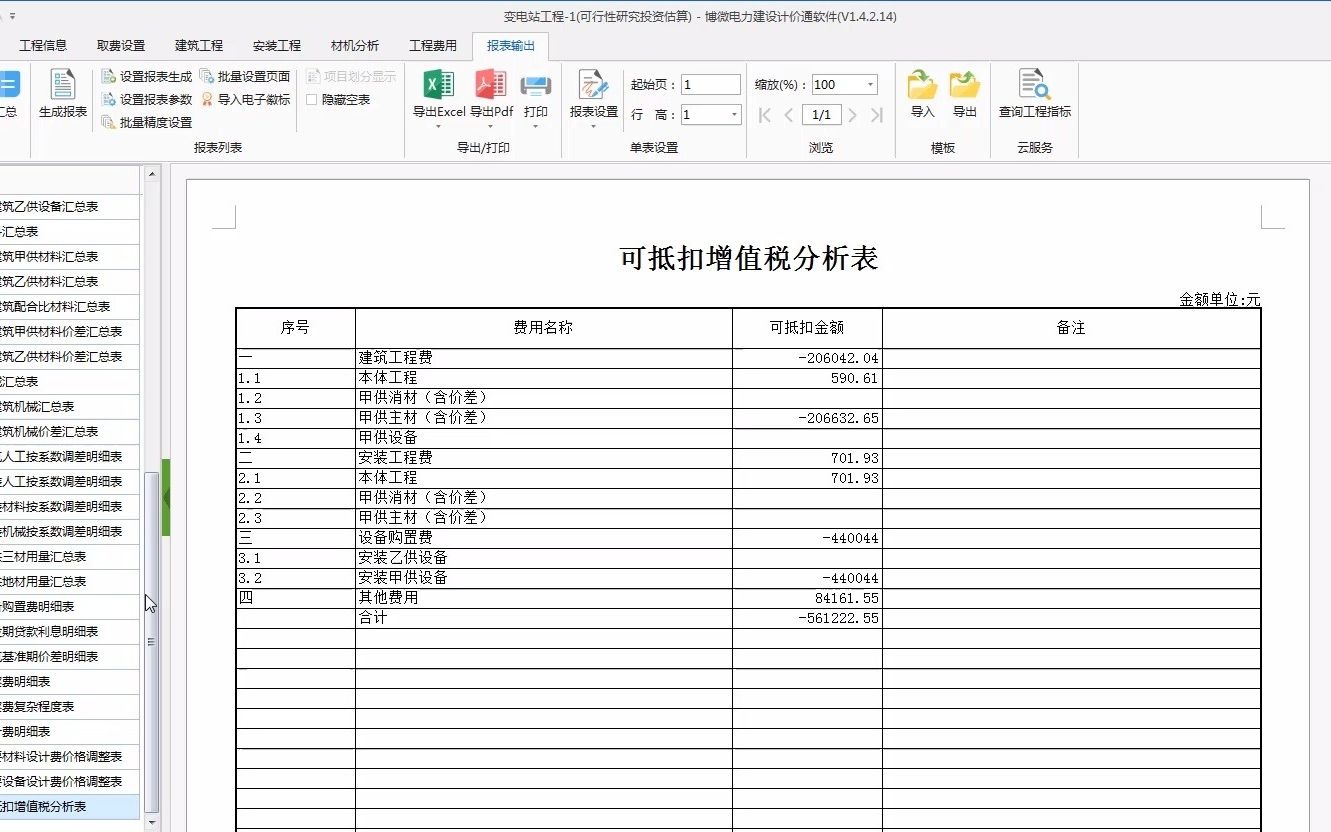Switch to the 工程费用 tab
This screenshot has height=832, width=1331.
coord(434,44)
